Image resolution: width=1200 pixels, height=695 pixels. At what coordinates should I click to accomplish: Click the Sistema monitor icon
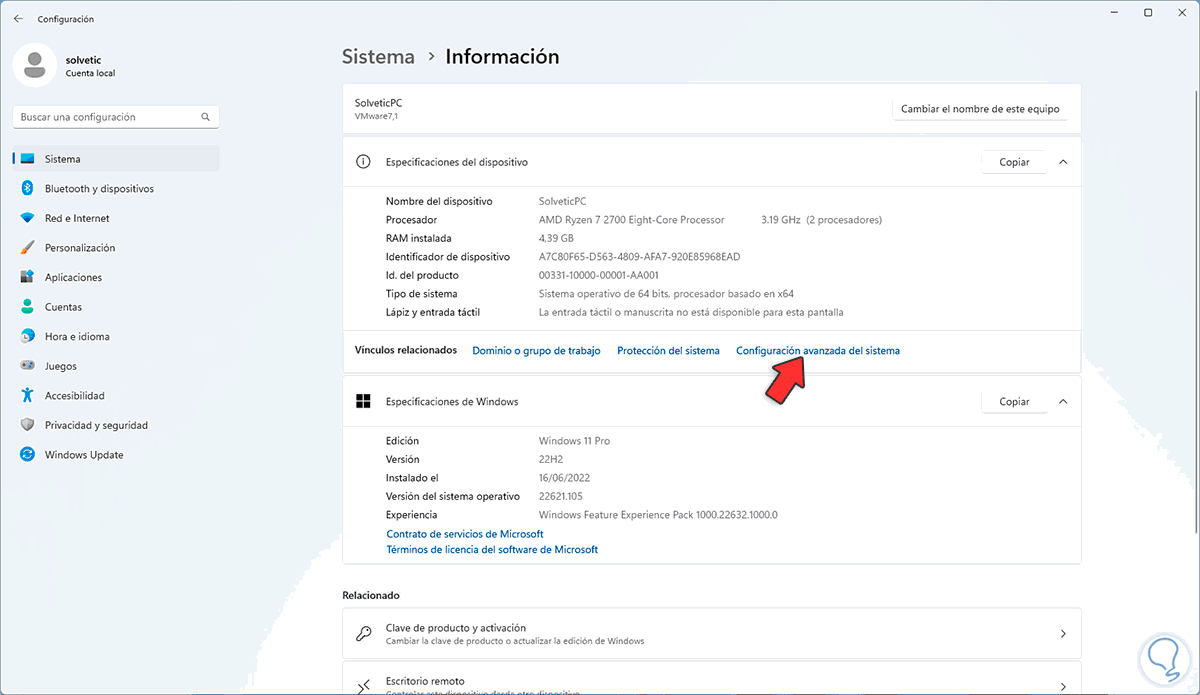click(x=27, y=159)
